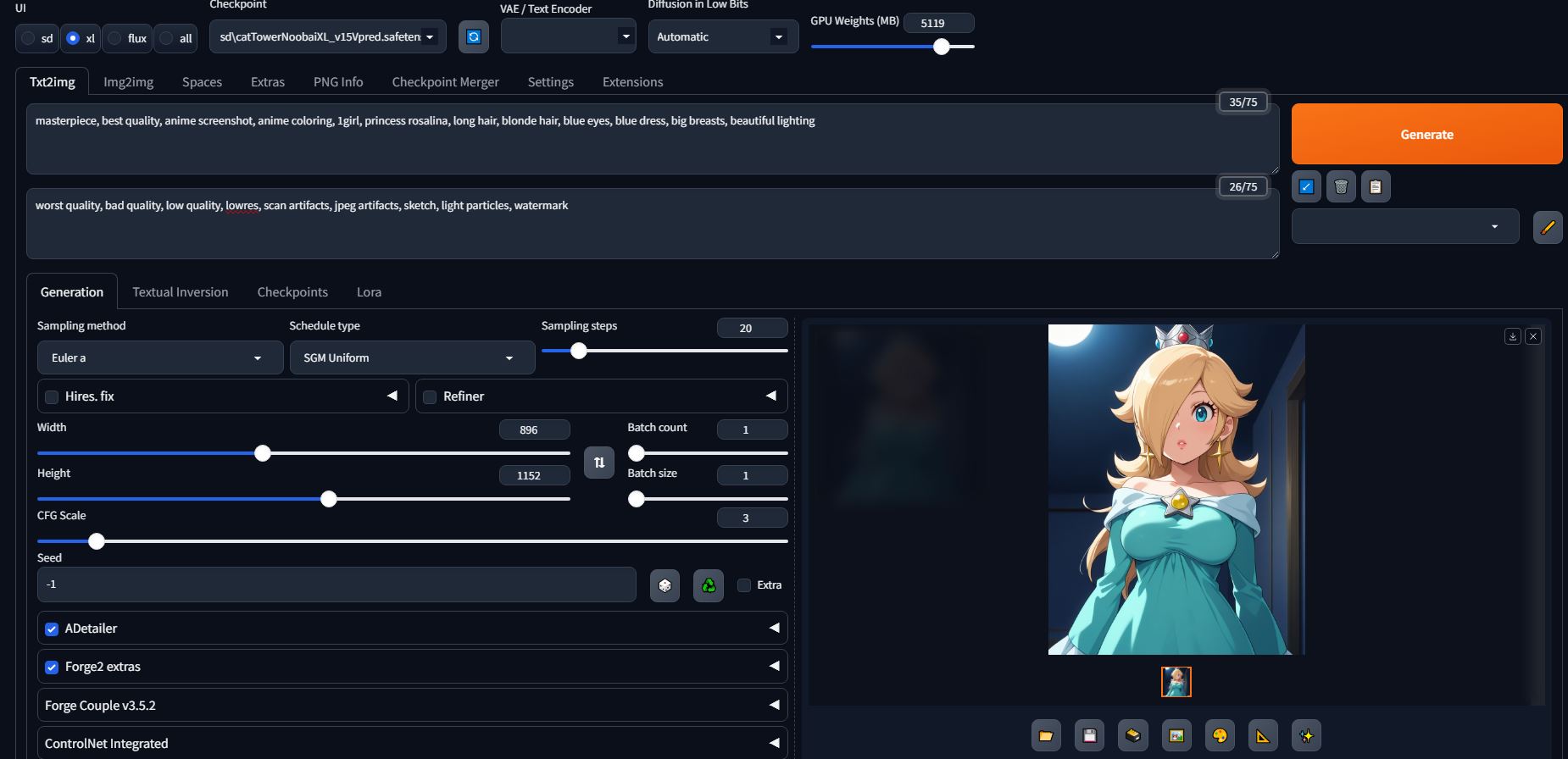Focus the negative prompt text box
This screenshot has width=1568, height=759.
click(653, 224)
